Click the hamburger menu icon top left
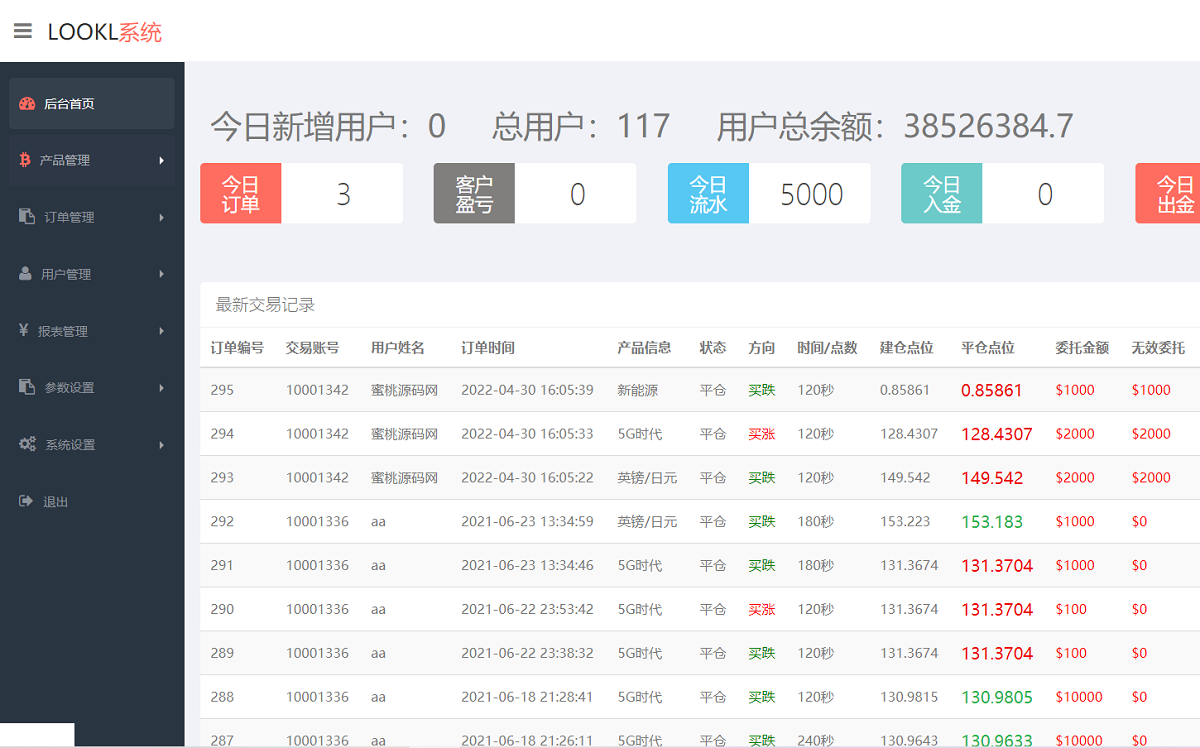The width and height of the screenshot is (1200, 748). [x=23, y=29]
